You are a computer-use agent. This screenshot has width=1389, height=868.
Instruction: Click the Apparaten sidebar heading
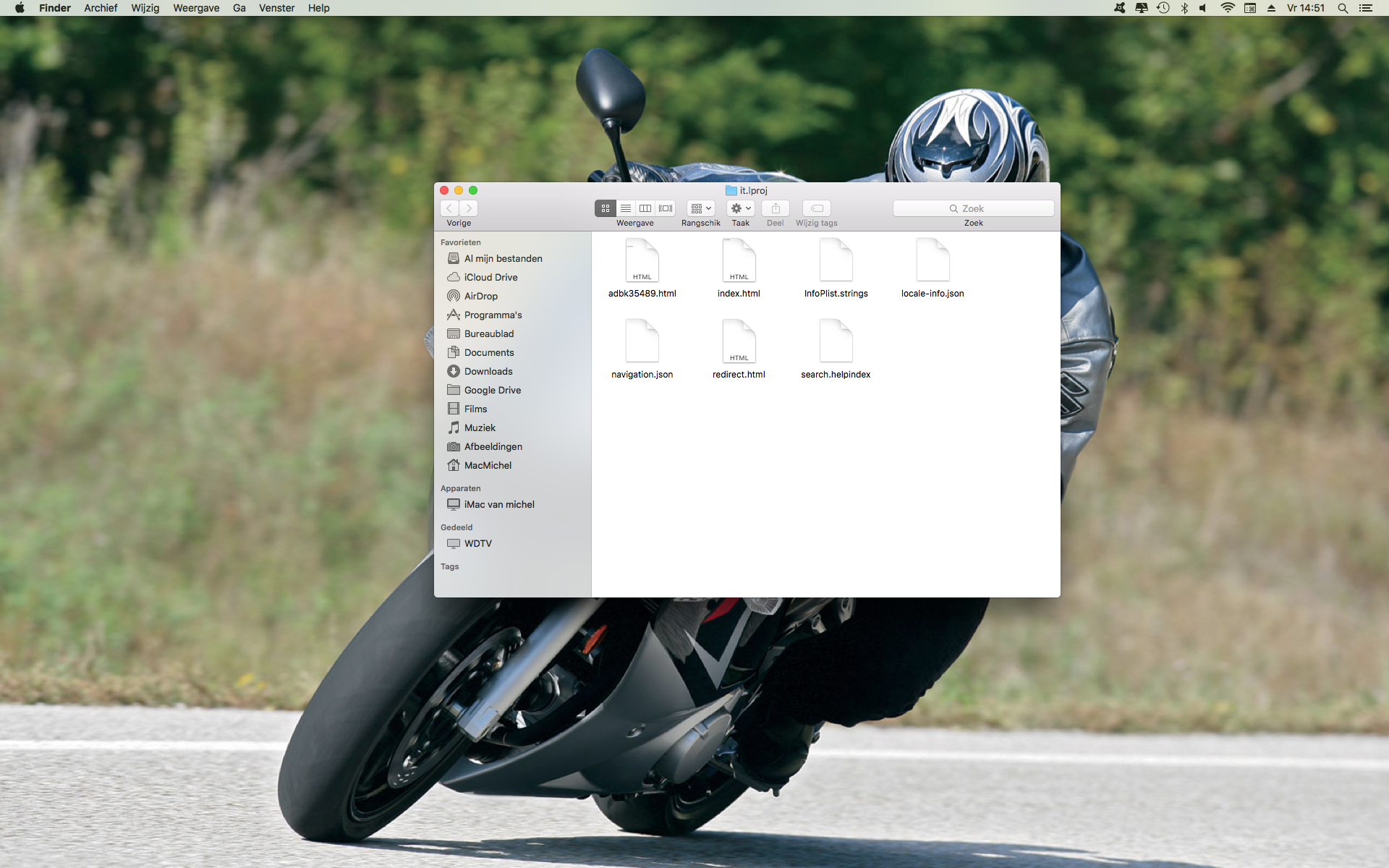pyautogui.click(x=461, y=488)
